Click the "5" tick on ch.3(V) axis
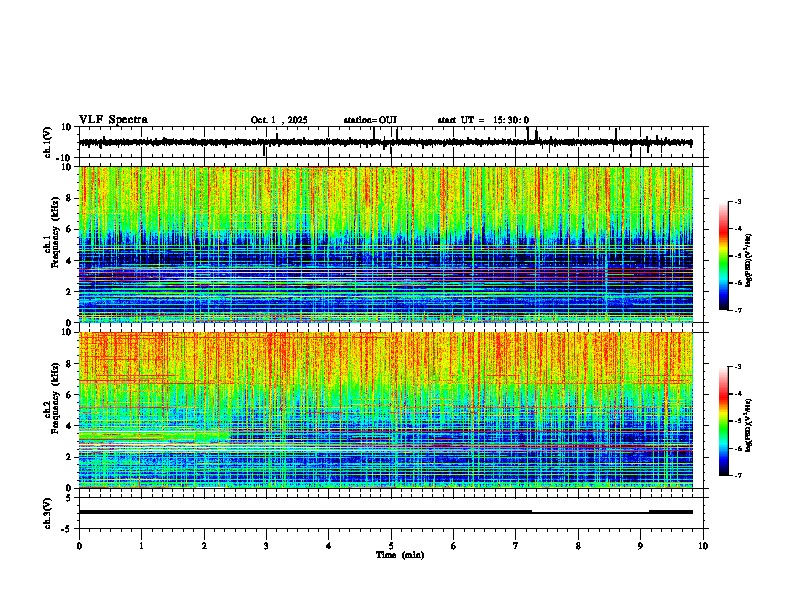 click(69, 498)
